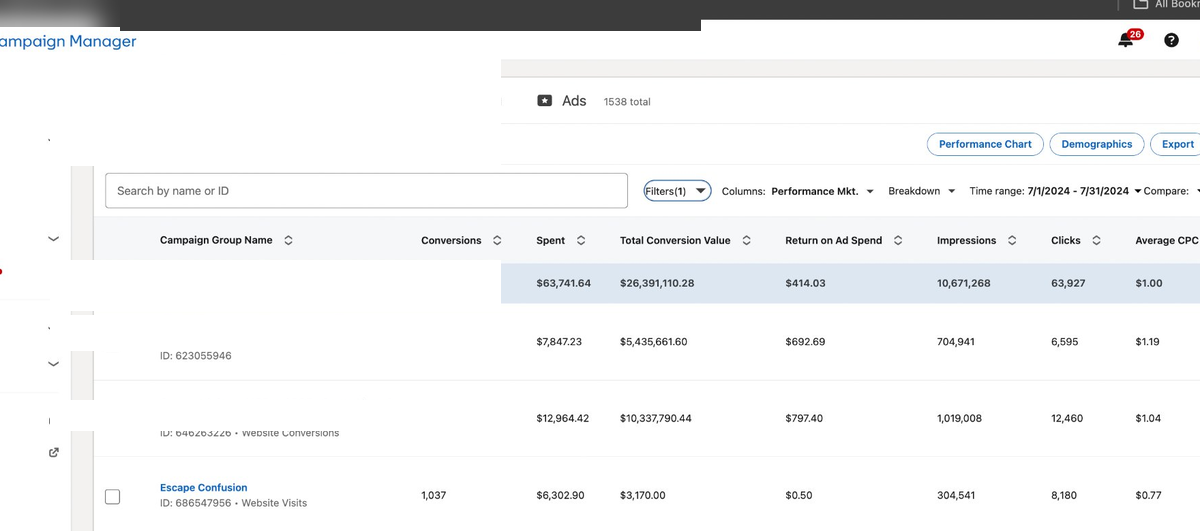The image size is (1200, 531).
Task: Click clicks value 6,595
Action: pyautogui.click(x=1065, y=342)
